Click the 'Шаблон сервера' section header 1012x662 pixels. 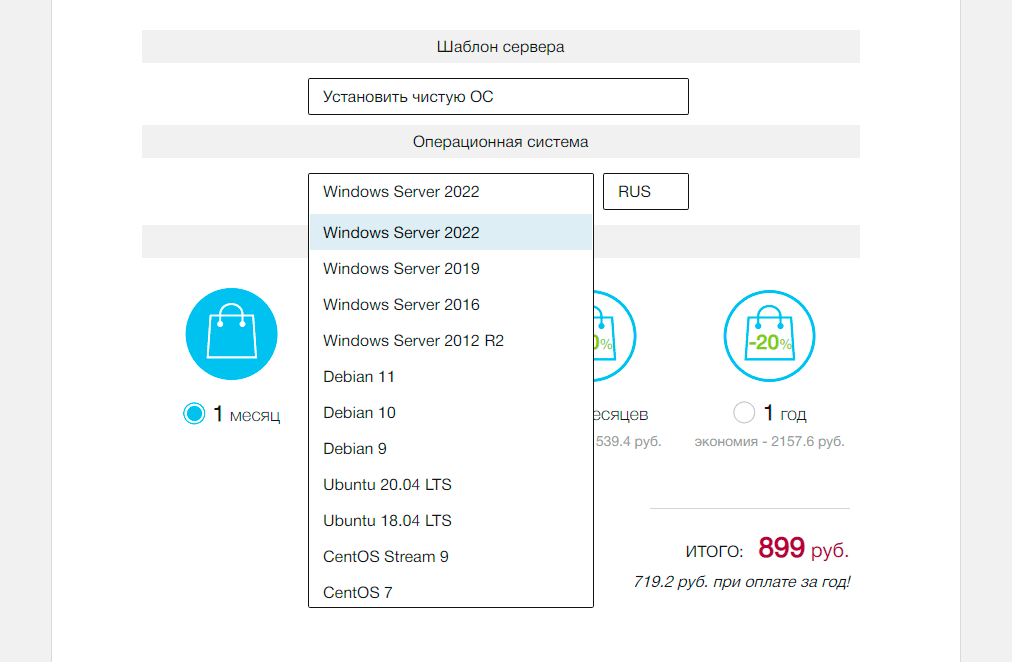(501, 47)
